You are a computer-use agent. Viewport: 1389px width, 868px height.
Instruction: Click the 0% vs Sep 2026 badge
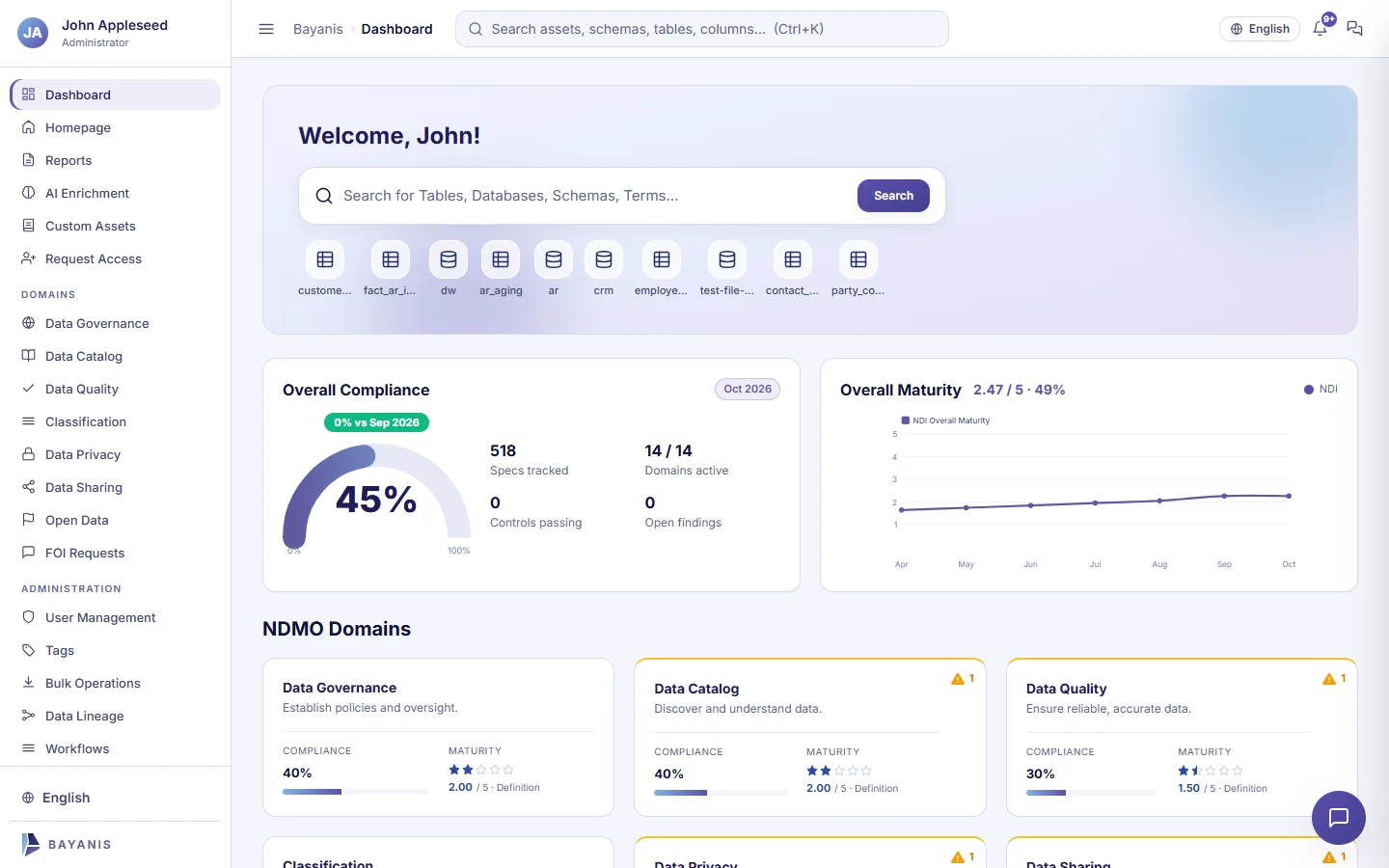point(376,422)
